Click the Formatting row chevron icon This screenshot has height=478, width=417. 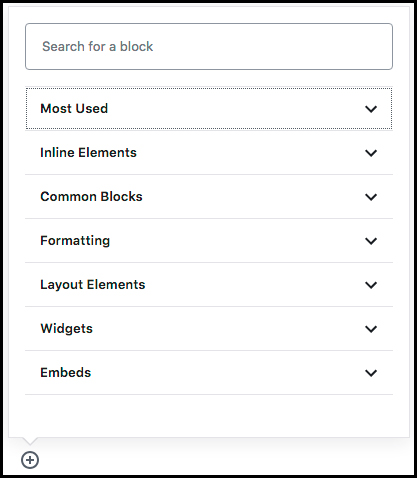[371, 241]
